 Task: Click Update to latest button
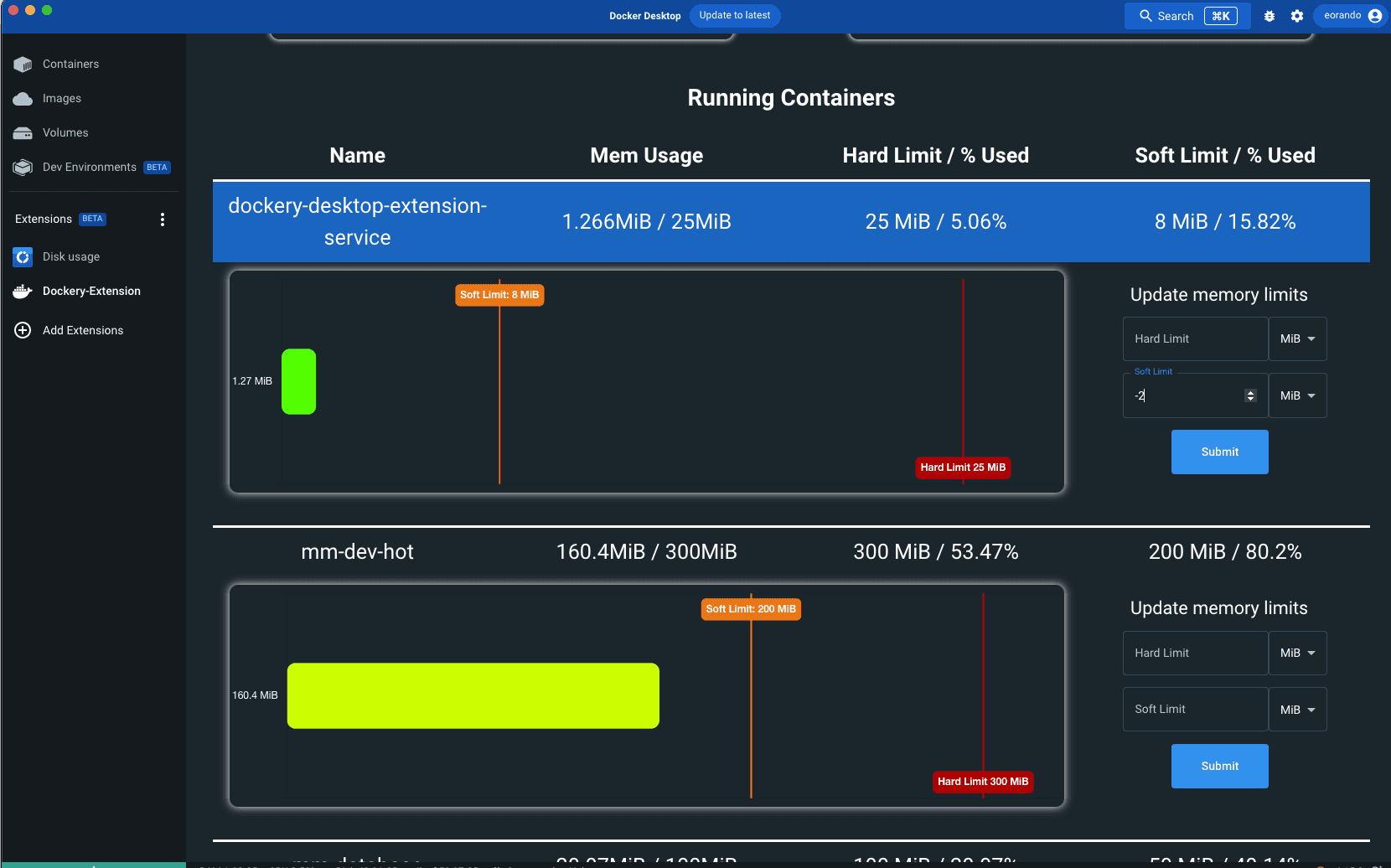(x=735, y=16)
